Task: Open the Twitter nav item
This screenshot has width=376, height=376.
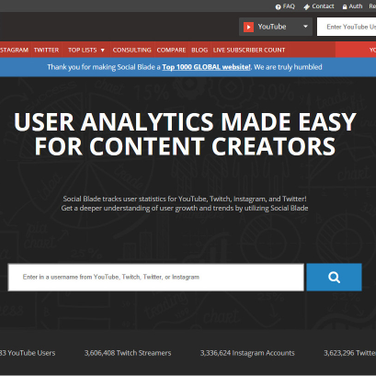Action: pyautogui.click(x=46, y=50)
